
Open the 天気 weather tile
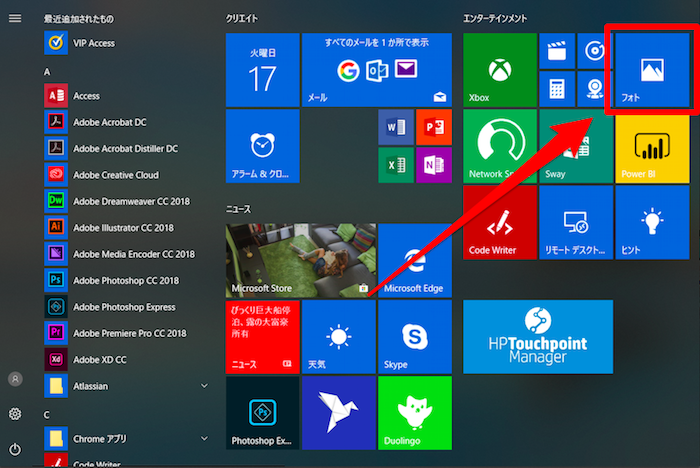coord(338,337)
